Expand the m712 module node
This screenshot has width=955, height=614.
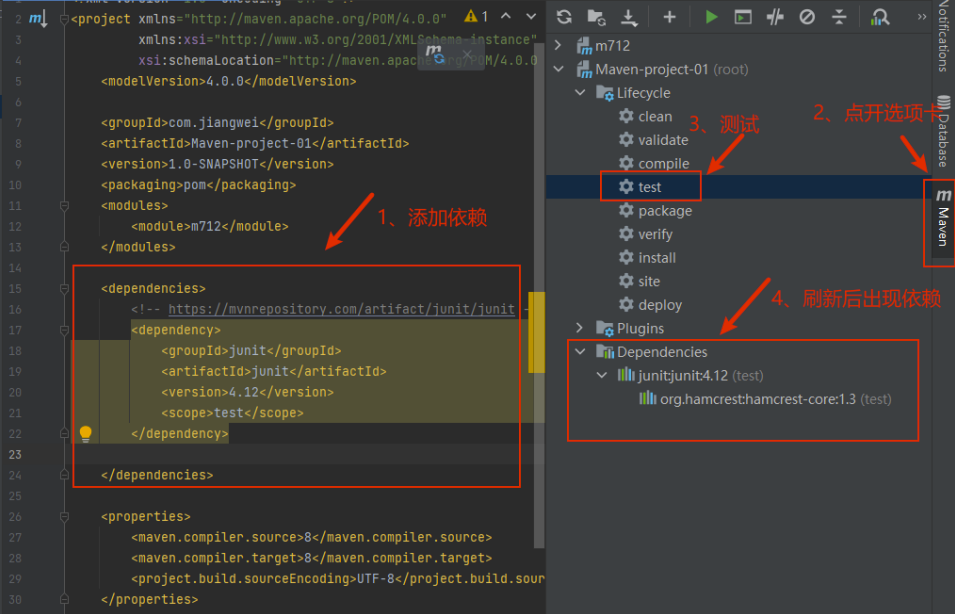558,45
